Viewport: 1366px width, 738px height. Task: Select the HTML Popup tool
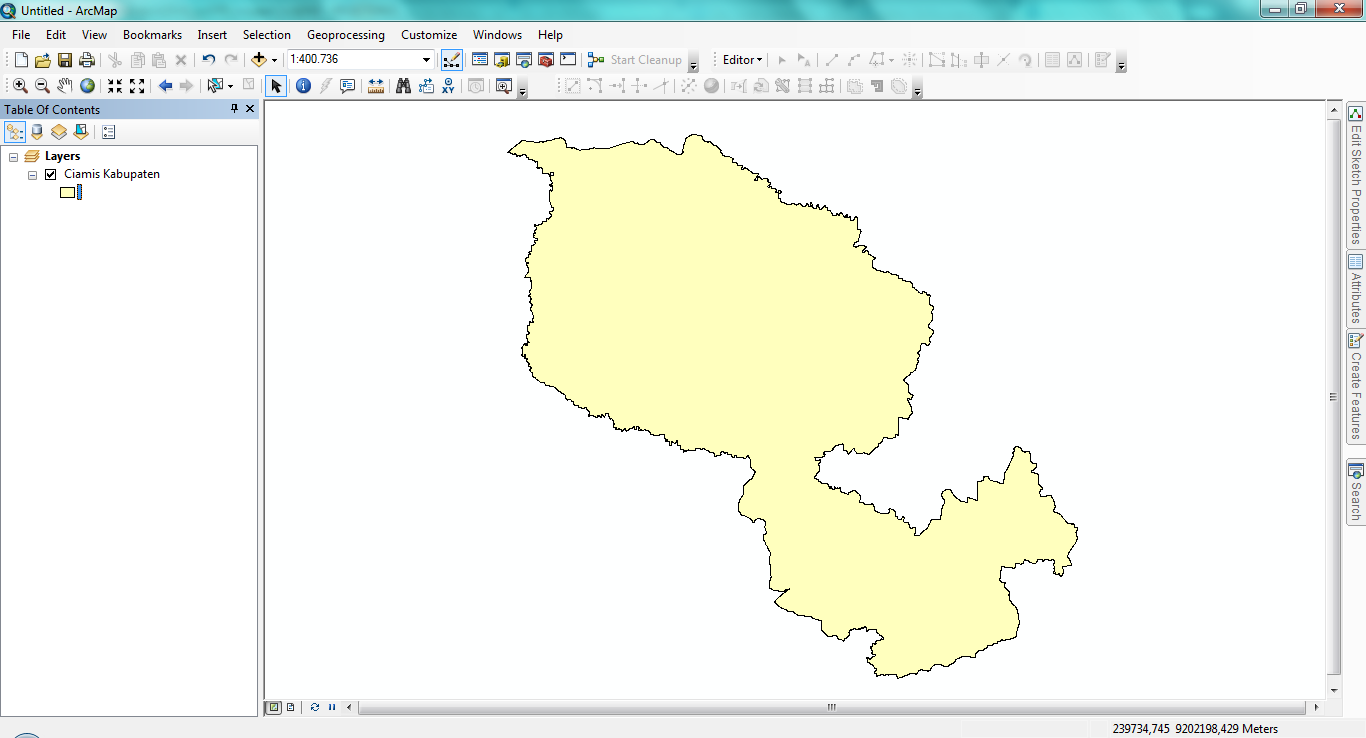(347, 86)
